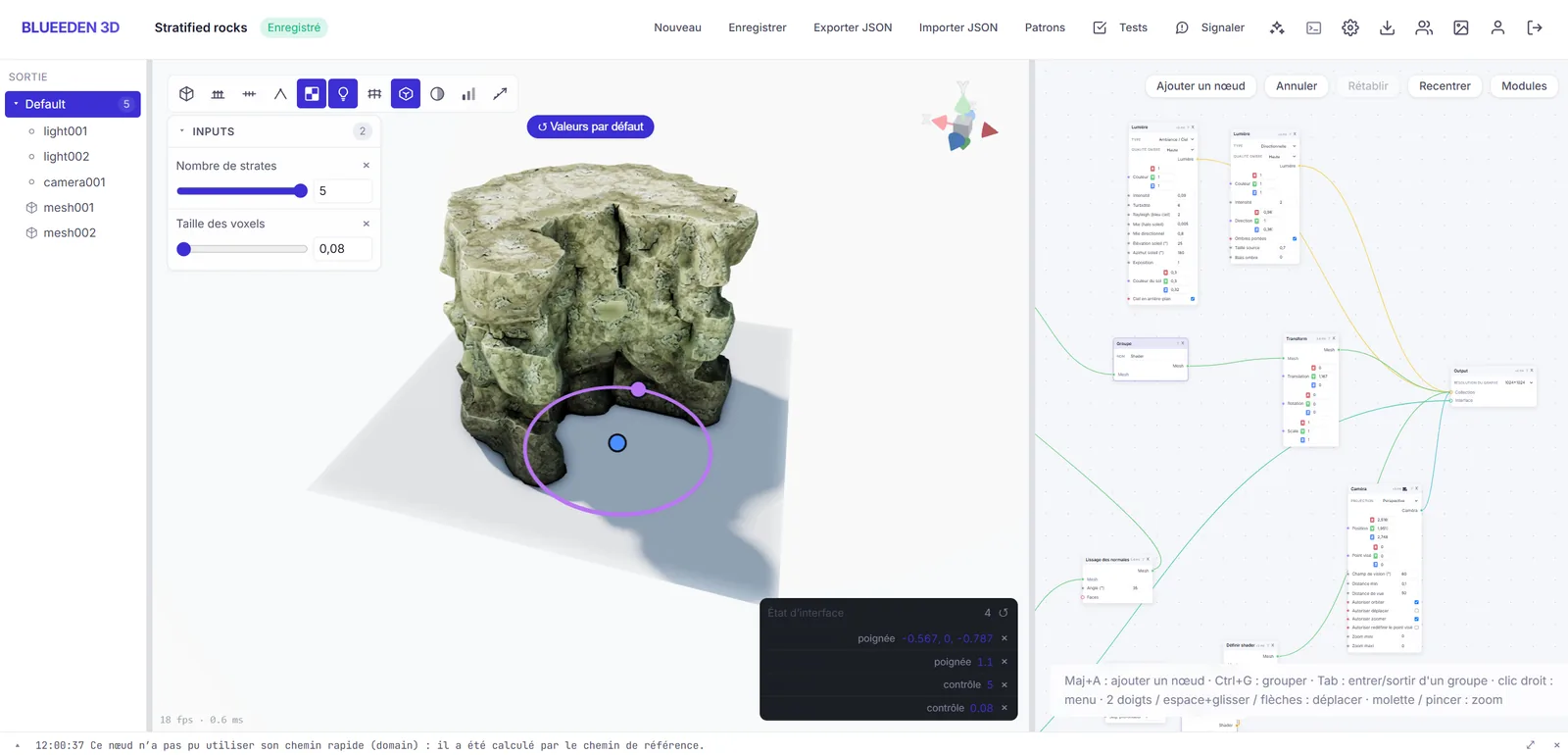The image size is (1568, 755).
Task: Click the orientation gizmo in the viewport
Action: click(960, 118)
